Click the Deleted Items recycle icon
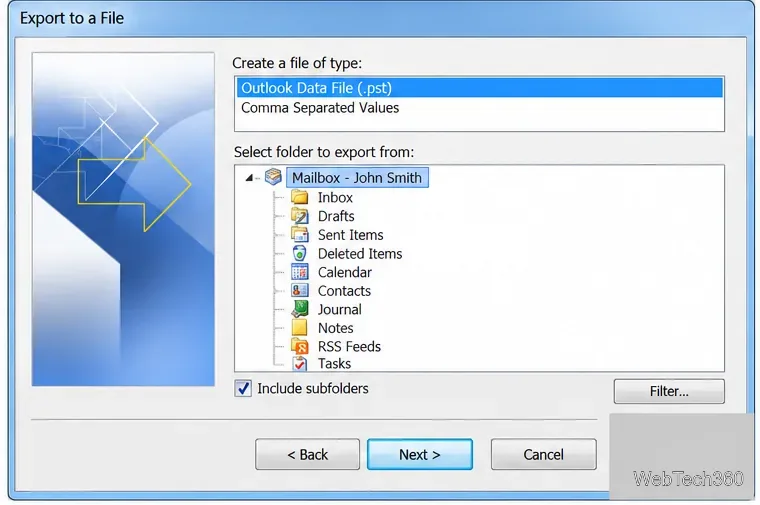The width and height of the screenshot is (760, 505). (x=300, y=253)
